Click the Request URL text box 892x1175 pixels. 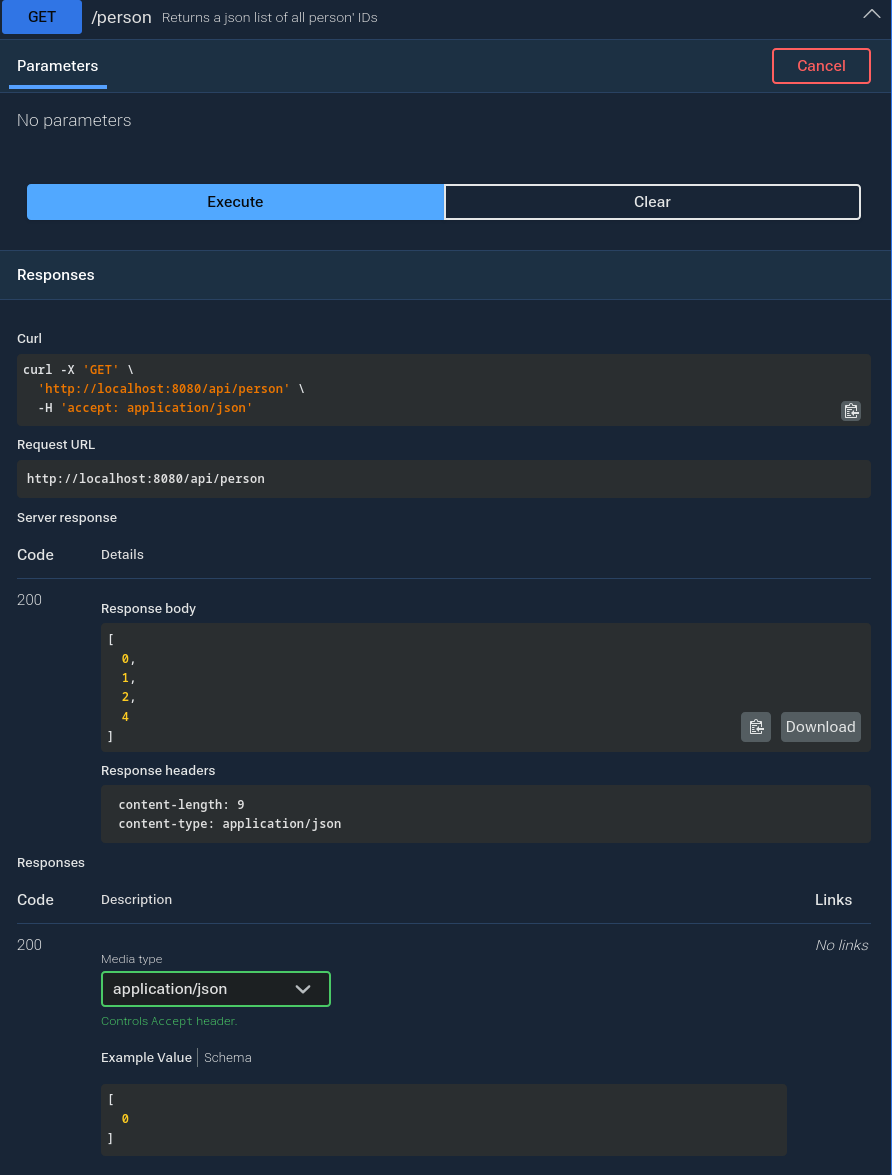443,479
